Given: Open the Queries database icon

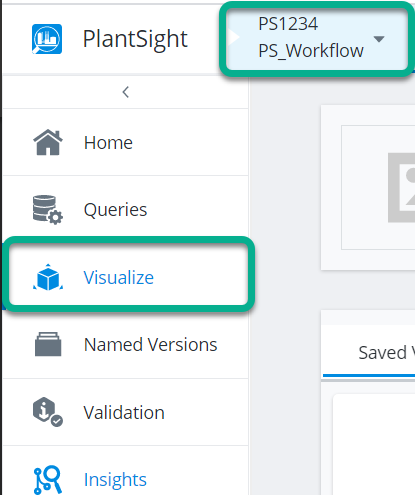Looking at the screenshot, I should (x=48, y=210).
